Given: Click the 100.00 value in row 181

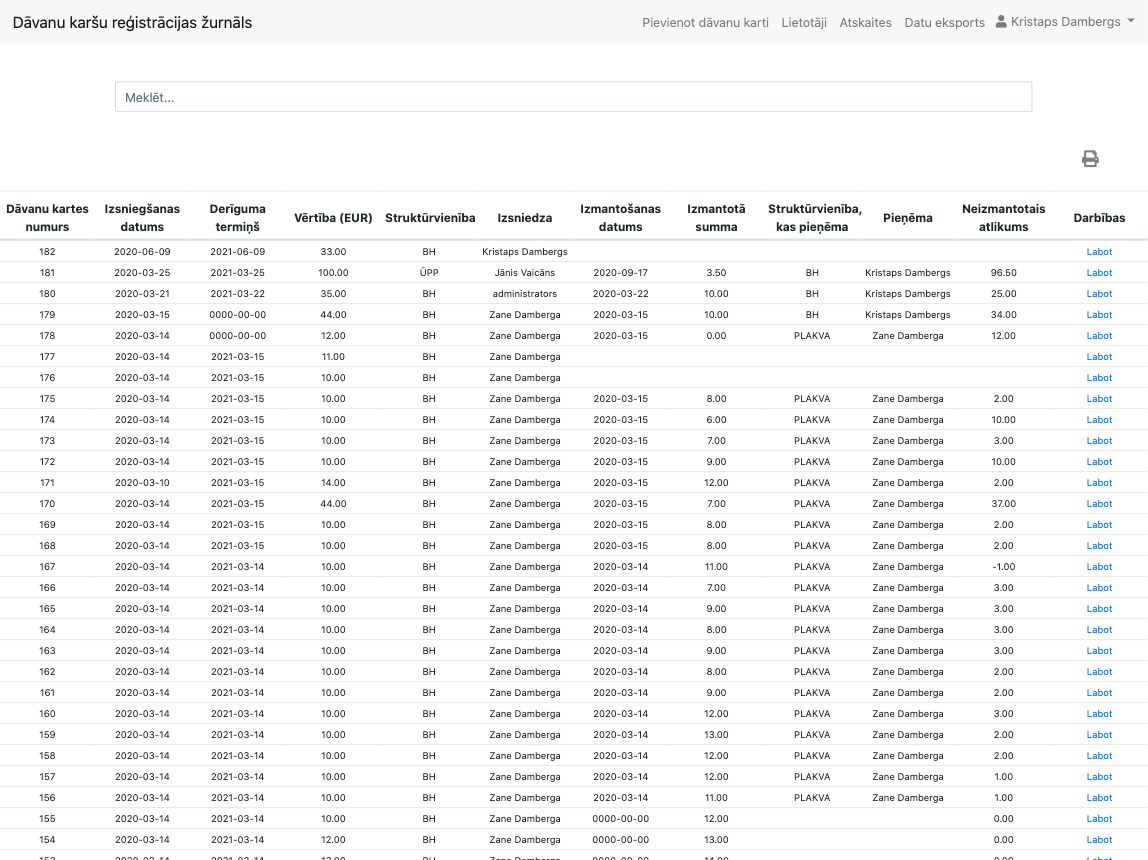Looking at the screenshot, I should 333,273.
